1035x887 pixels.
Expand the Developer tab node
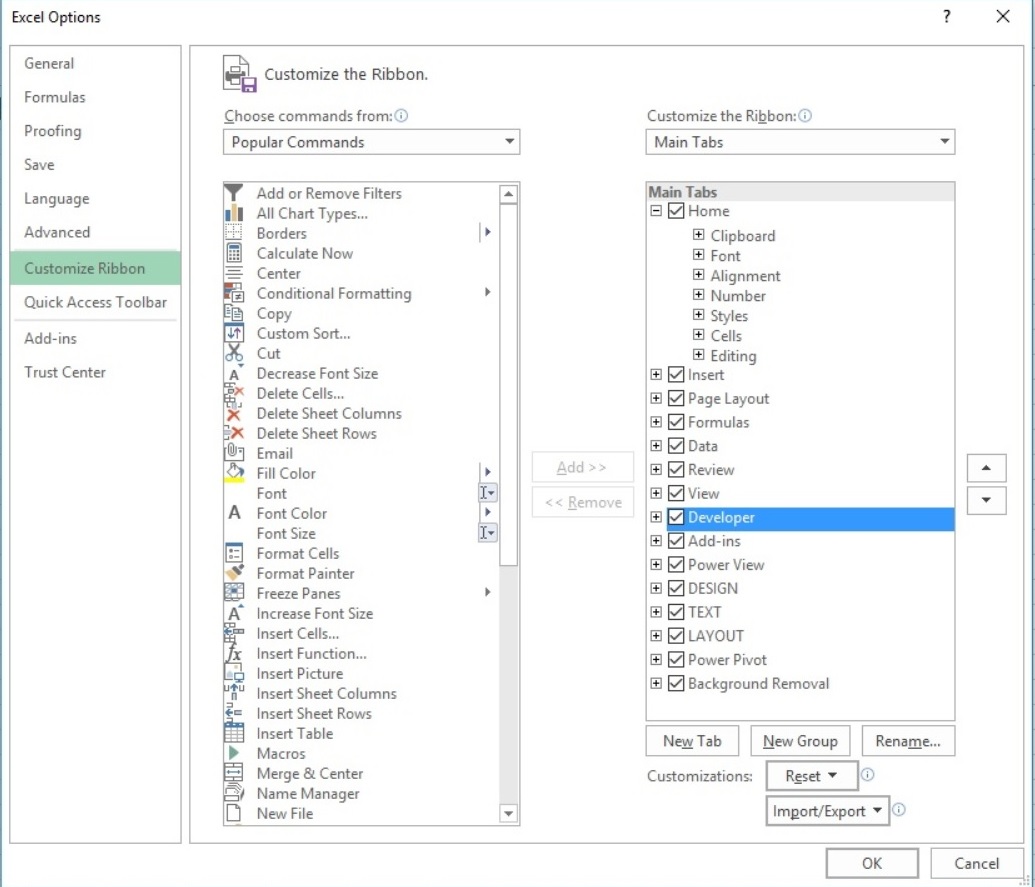pyautogui.click(x=655, y=517)
